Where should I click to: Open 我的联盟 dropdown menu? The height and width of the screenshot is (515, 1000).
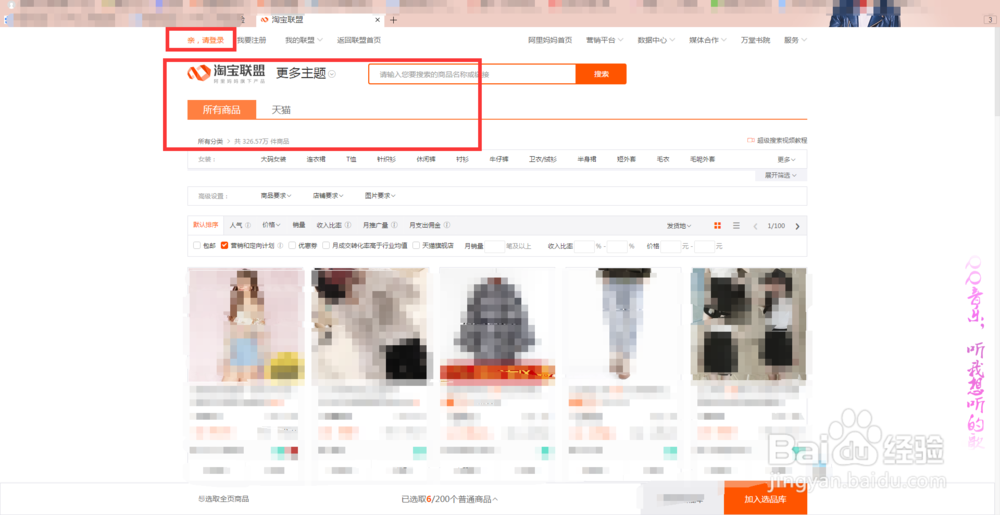click(304, 40)
